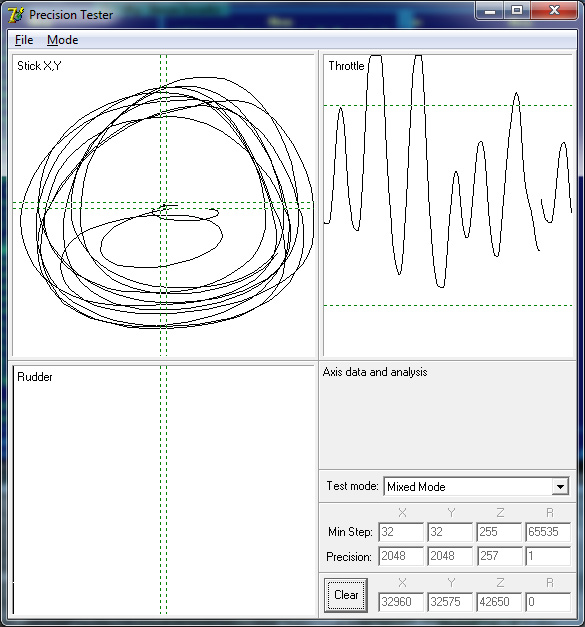Image resolution: width=585 pixels, height=627 pixels.
Task: Open the File menu
Action: (x=24, y=40)
